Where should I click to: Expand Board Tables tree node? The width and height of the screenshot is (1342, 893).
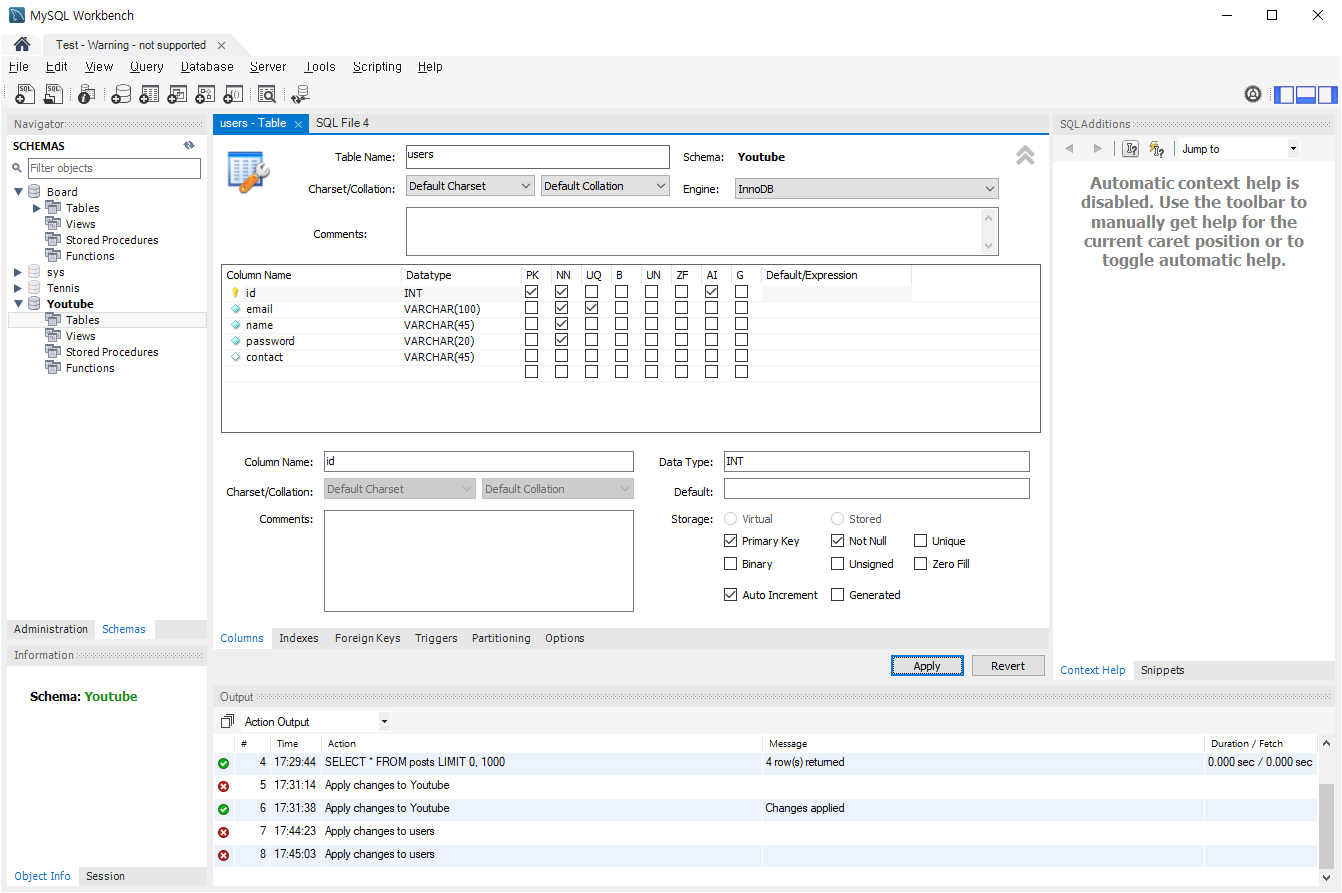(37, 208)
